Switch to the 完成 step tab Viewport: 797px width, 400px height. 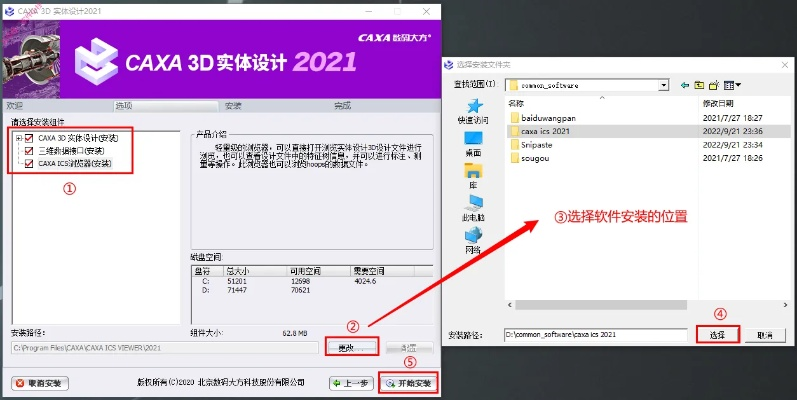click(x=343, y=106)
